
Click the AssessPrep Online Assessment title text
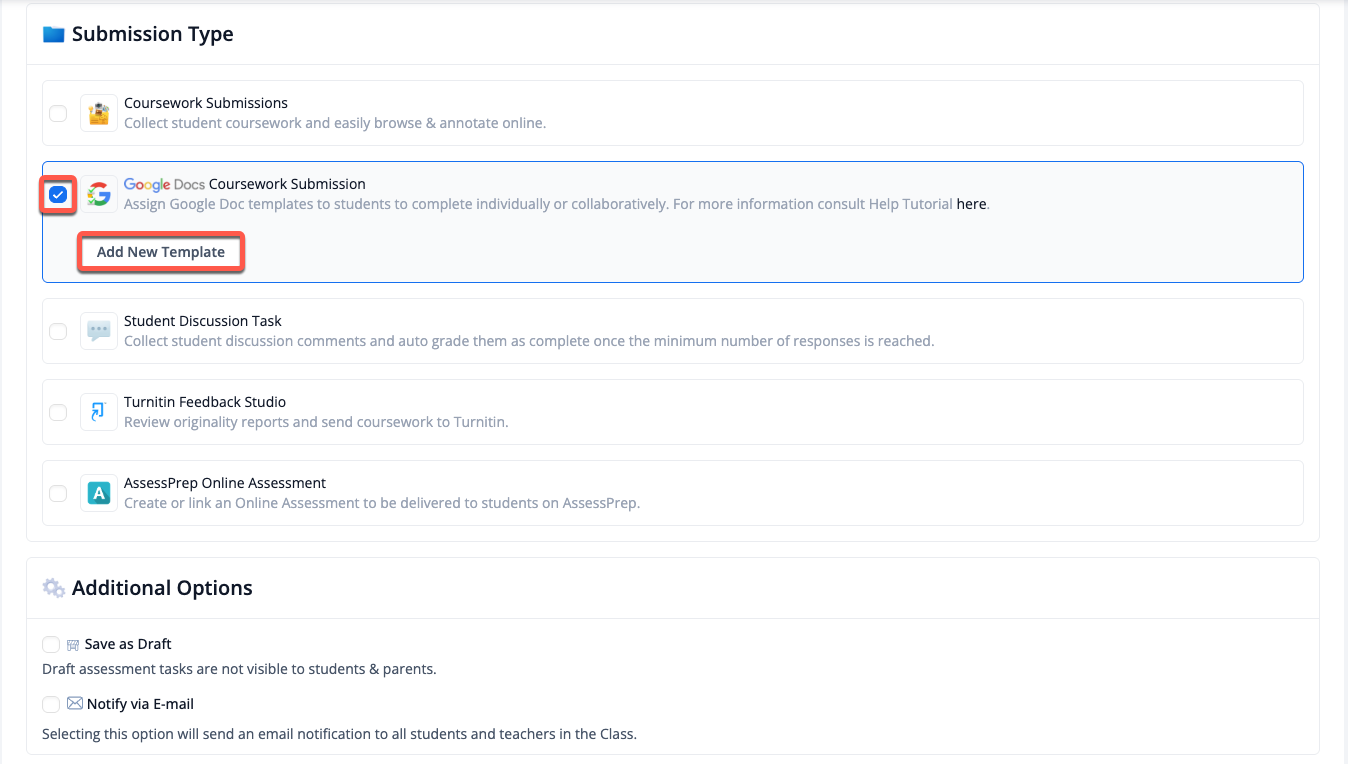[x=225, y=483]
